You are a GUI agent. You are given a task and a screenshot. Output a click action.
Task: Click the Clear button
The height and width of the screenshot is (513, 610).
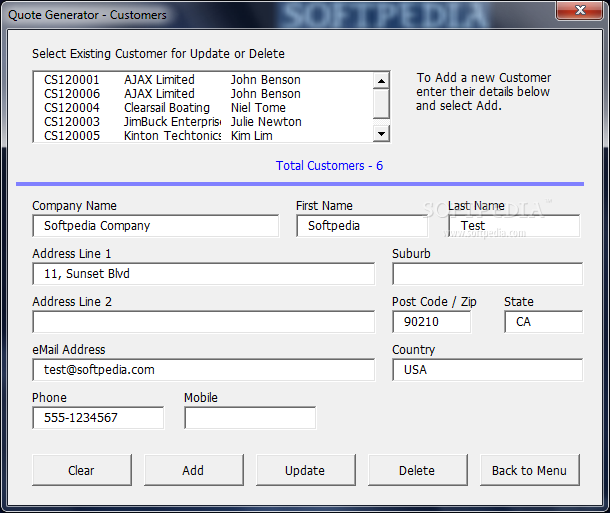pos(81,470)
